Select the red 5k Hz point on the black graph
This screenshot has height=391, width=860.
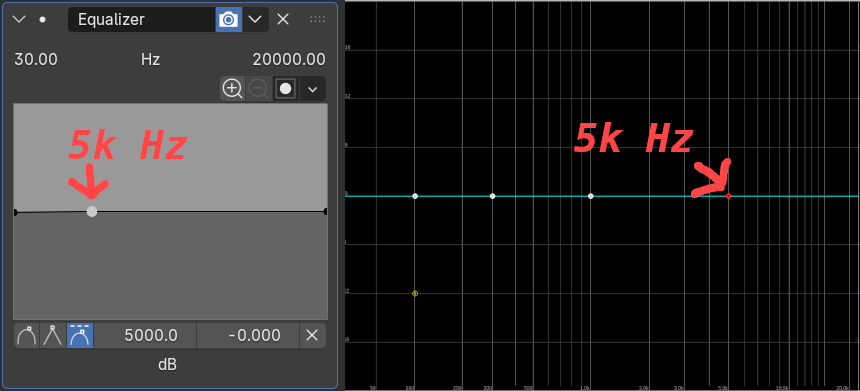[x=729, y=196]
